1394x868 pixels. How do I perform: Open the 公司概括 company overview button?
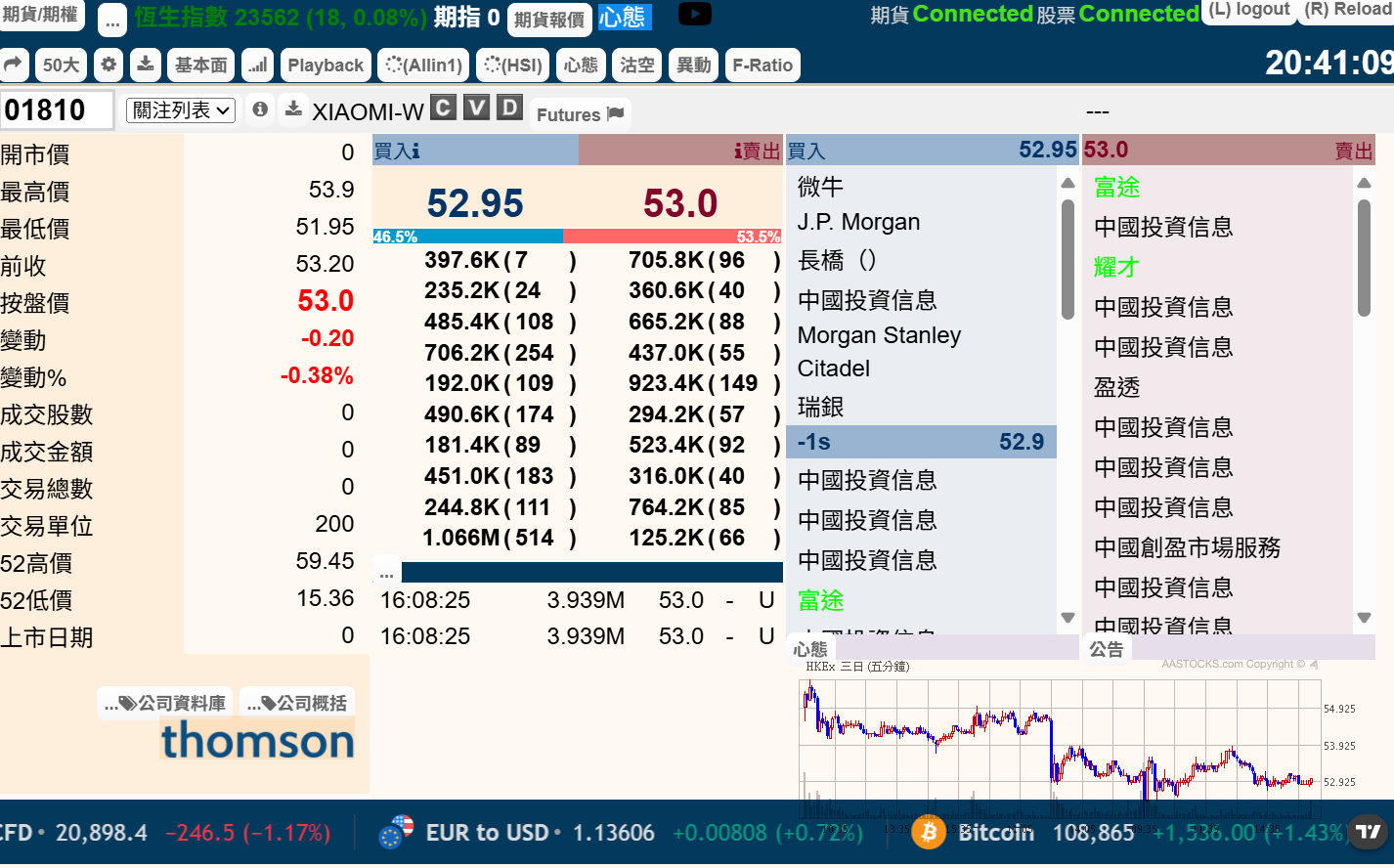pyautogui.click(x=298, y=703)
